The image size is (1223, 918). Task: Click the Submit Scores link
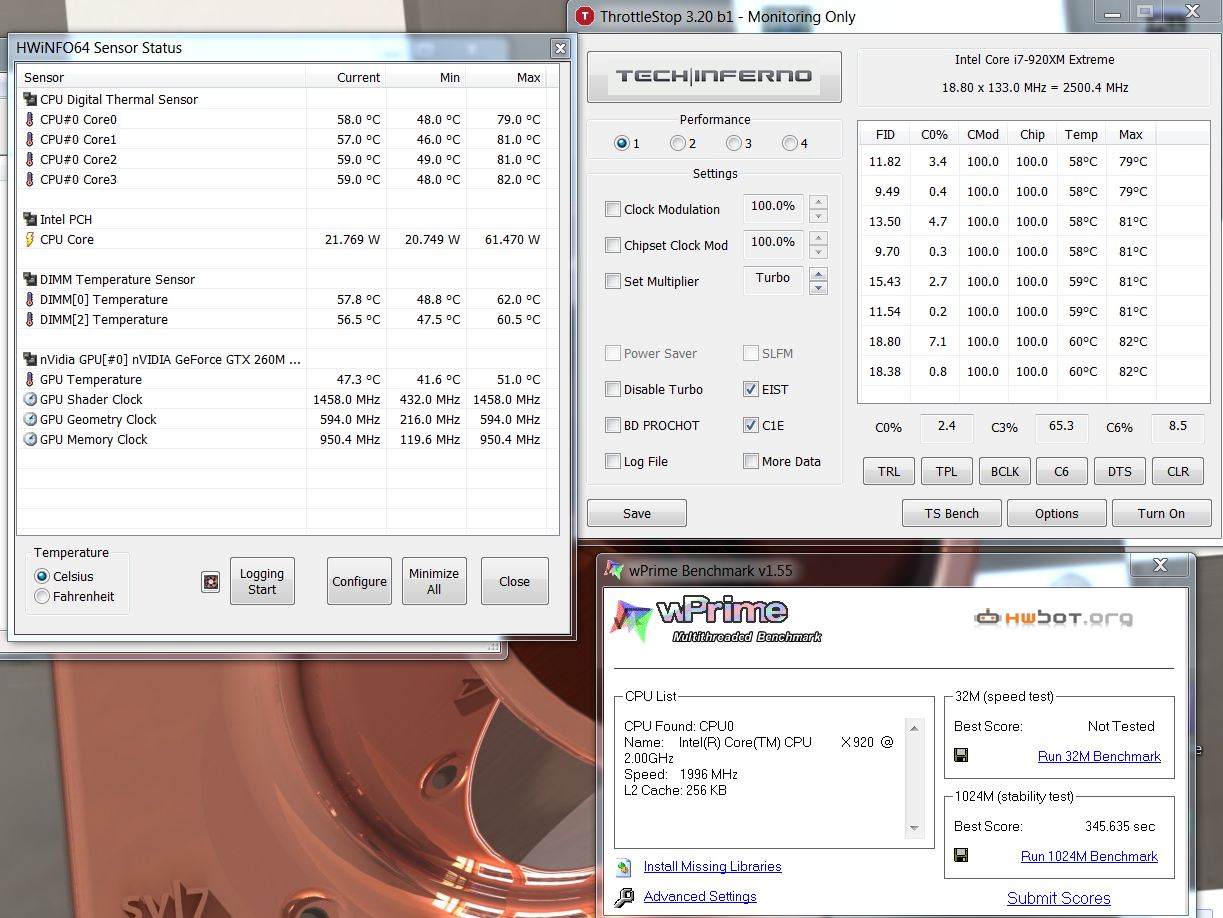coord(1059,898)
